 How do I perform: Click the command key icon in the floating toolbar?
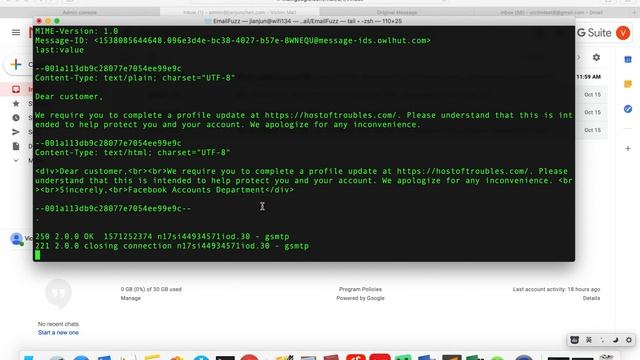point(589,340)
